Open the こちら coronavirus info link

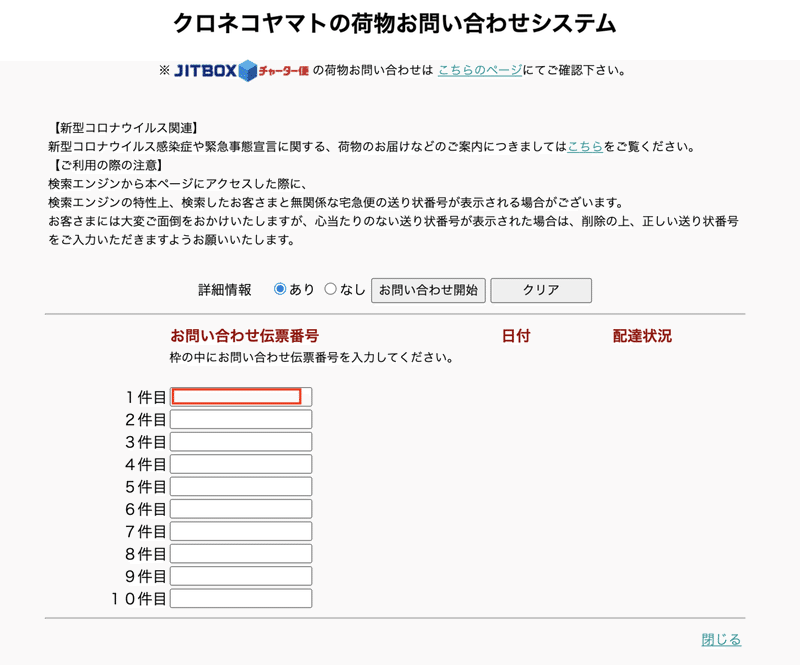585,147
